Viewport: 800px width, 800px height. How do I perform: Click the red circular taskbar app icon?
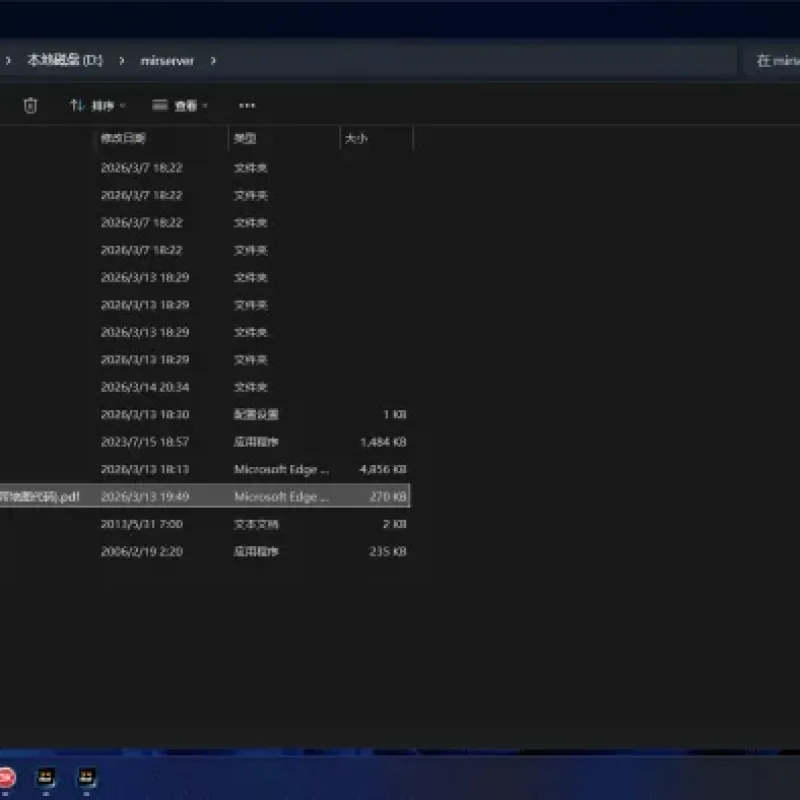pyautogui.click(x=6, y=778)
